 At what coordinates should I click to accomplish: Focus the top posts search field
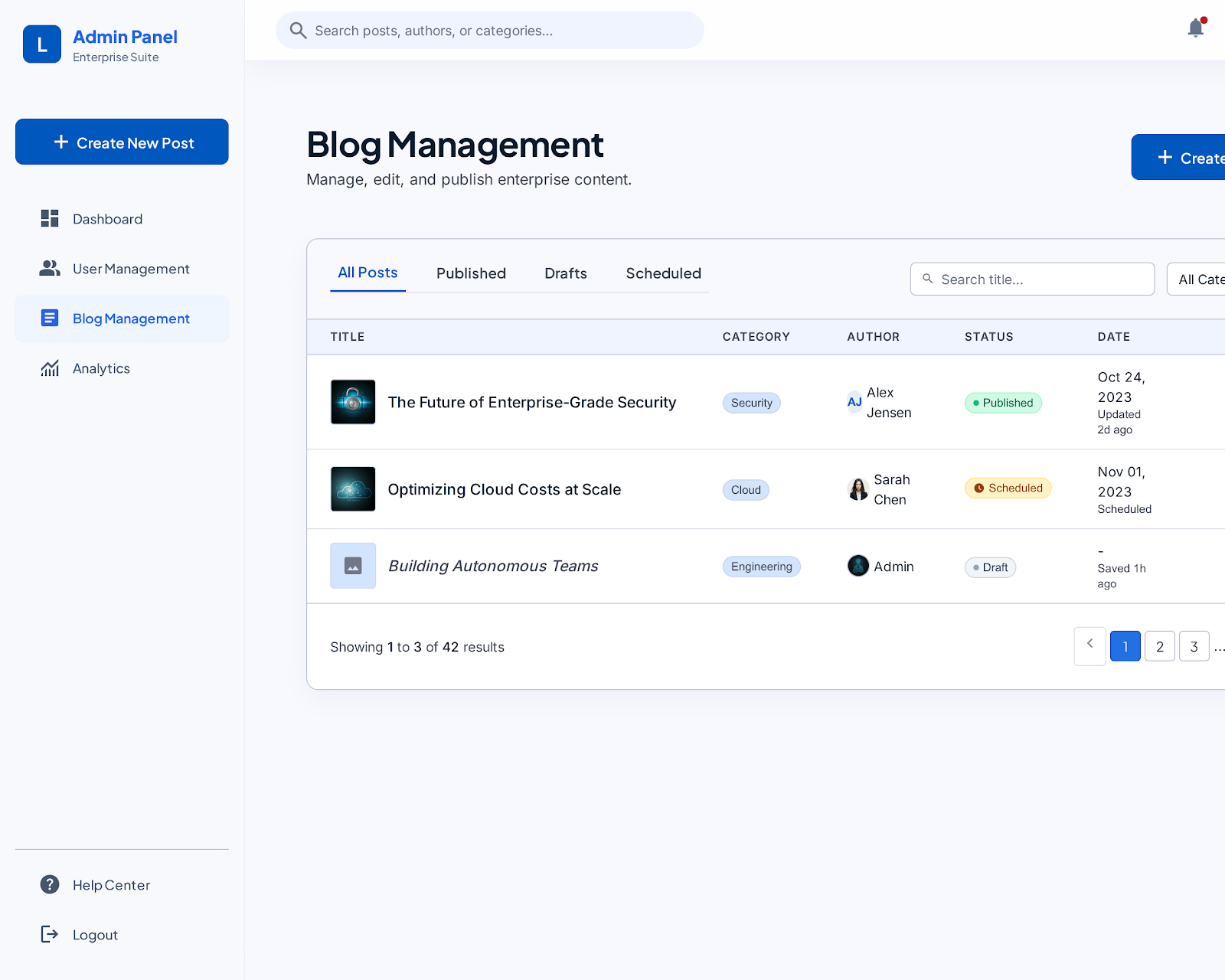[490, 31]
